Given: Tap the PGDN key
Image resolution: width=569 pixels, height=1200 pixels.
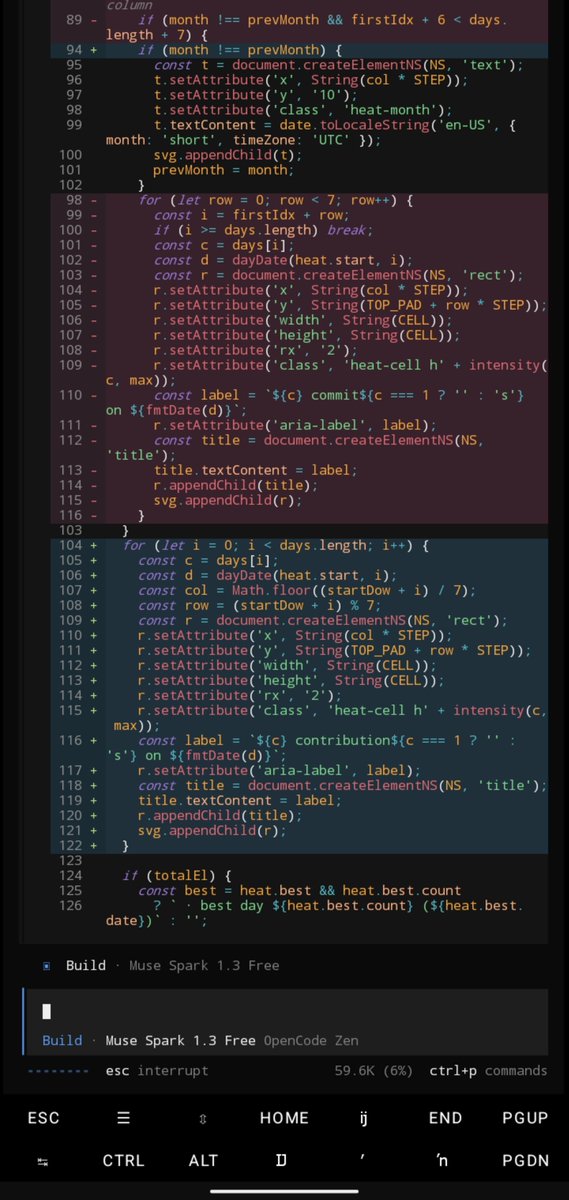Looking at the screenshot, I should pyautogui.click(x=525, y=1161).
